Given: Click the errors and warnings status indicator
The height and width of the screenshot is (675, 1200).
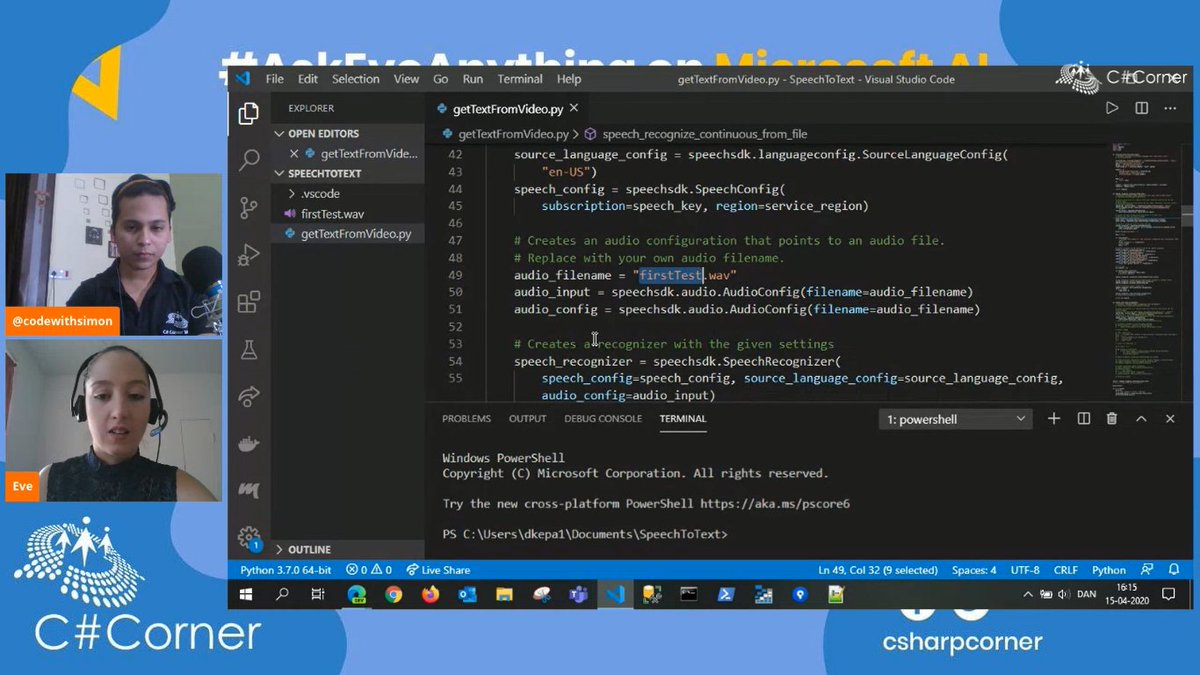Looking at the screenshot, I should pos(369,570).
